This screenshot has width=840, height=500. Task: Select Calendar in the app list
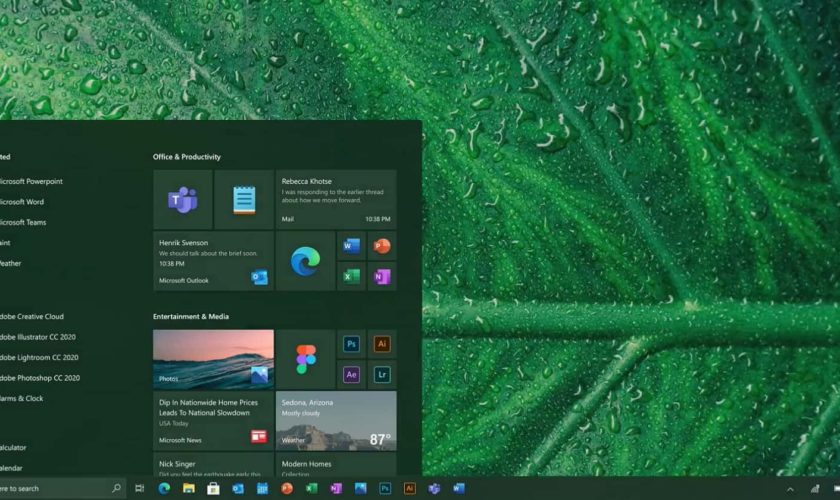(11, 468)
